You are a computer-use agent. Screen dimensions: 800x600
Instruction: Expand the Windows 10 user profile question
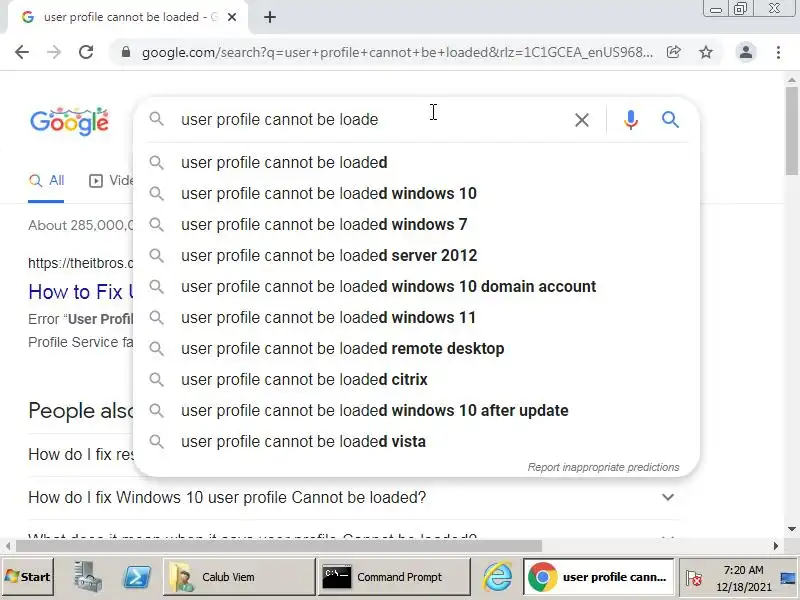tap(667, 497)
